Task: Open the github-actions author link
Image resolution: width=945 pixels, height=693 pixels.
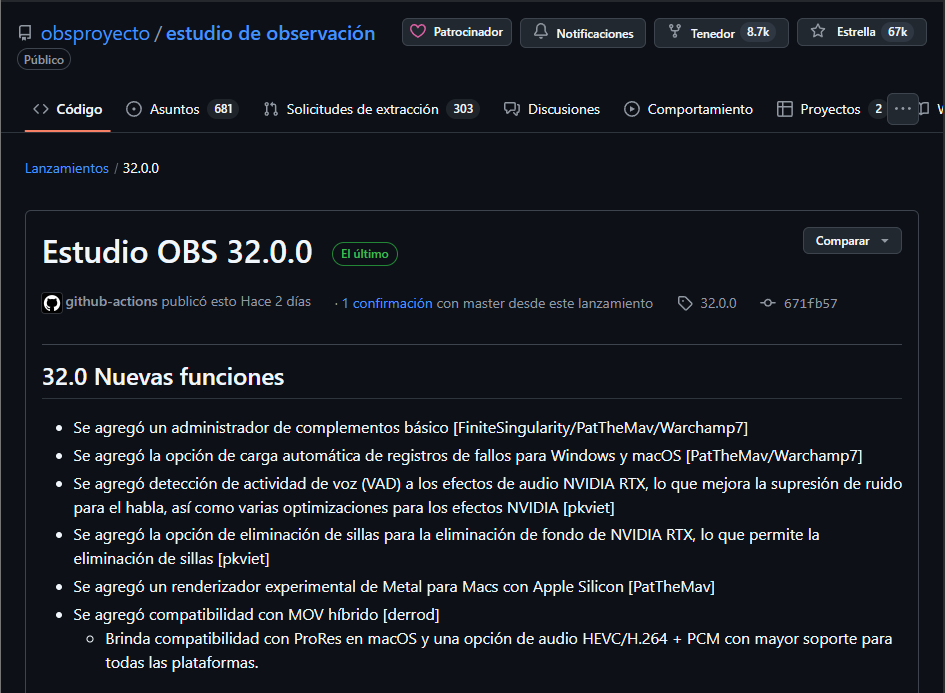Action: point(111,301)
